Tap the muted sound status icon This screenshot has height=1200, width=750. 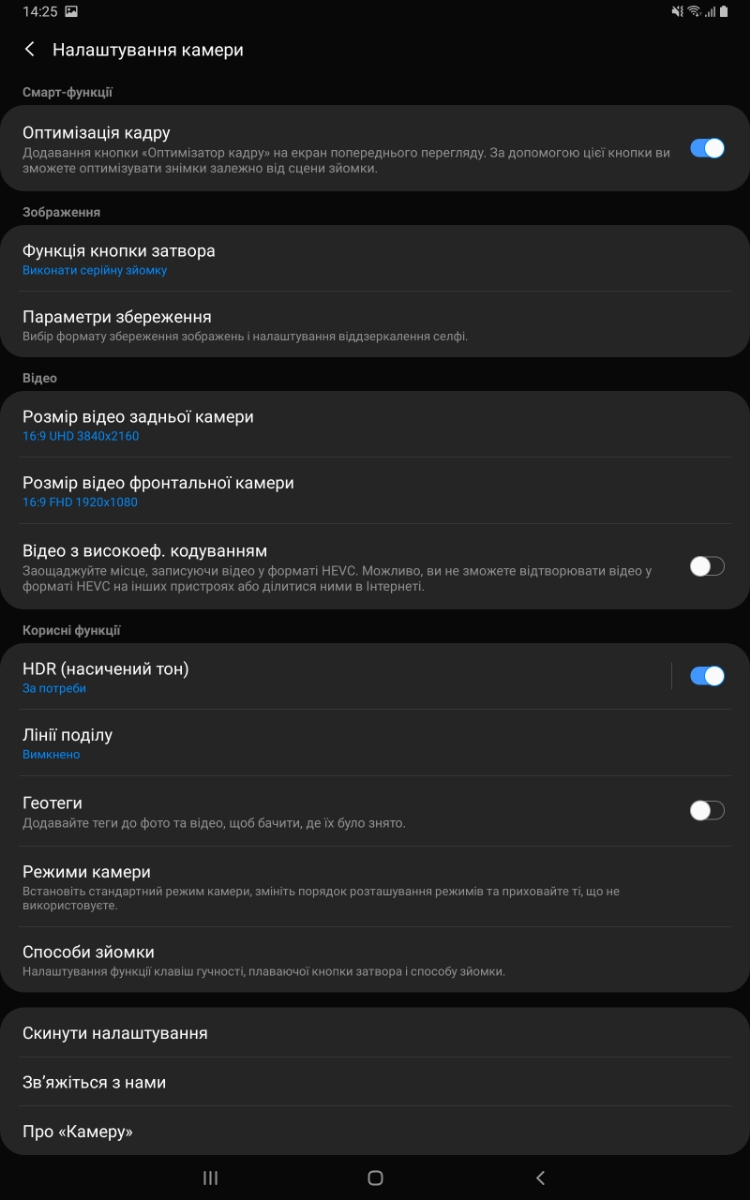coord(678,12)
